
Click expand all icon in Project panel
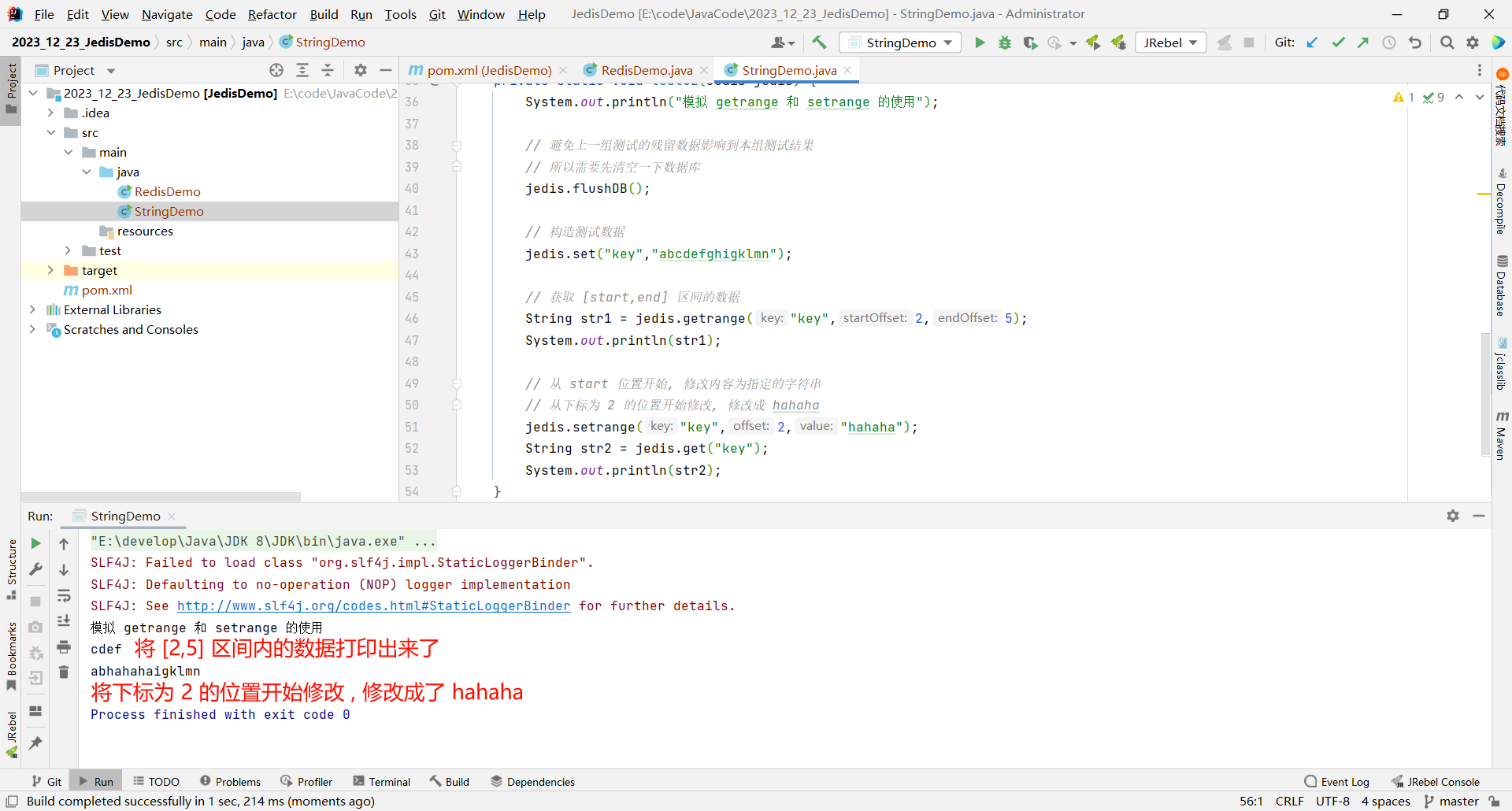(x=302, y=70)
